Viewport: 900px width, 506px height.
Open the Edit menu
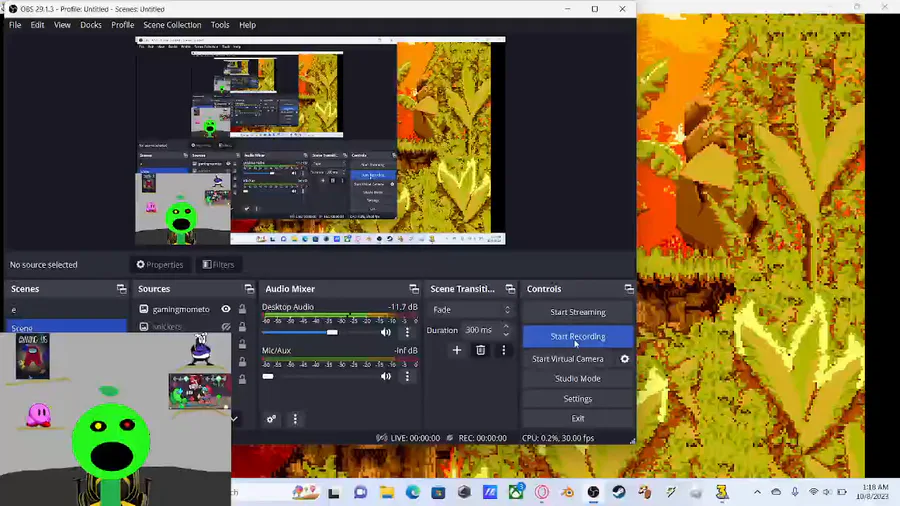(x=37, y=25)
